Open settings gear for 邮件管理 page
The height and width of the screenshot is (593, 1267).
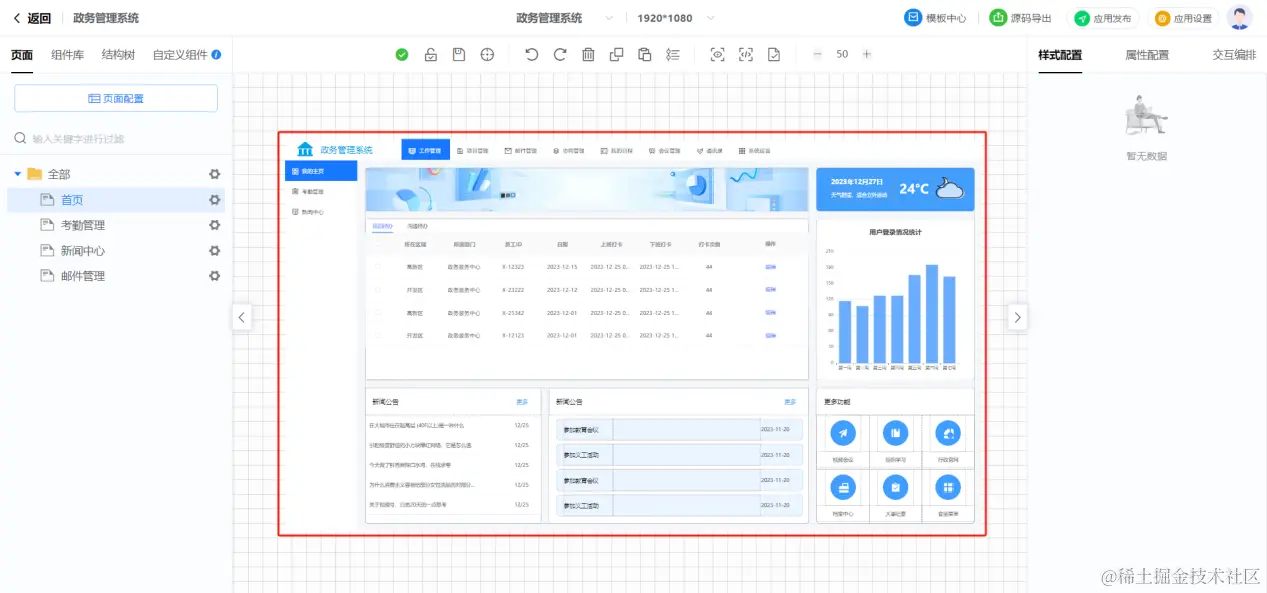pyautogui.click(x=214, y=276)
